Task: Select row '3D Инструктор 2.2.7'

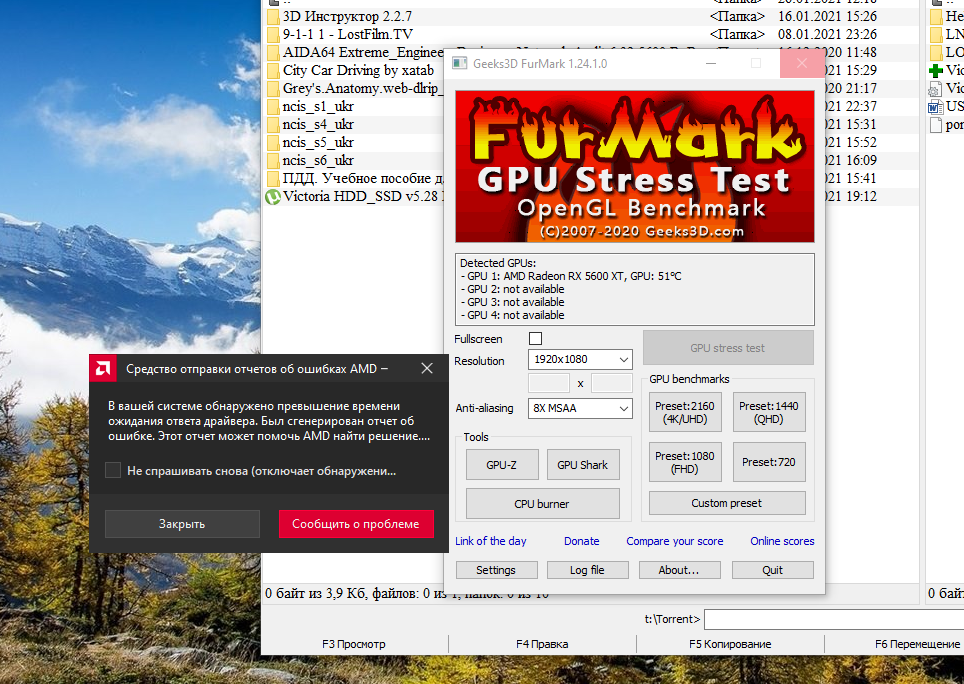Action: pos(590,17)
